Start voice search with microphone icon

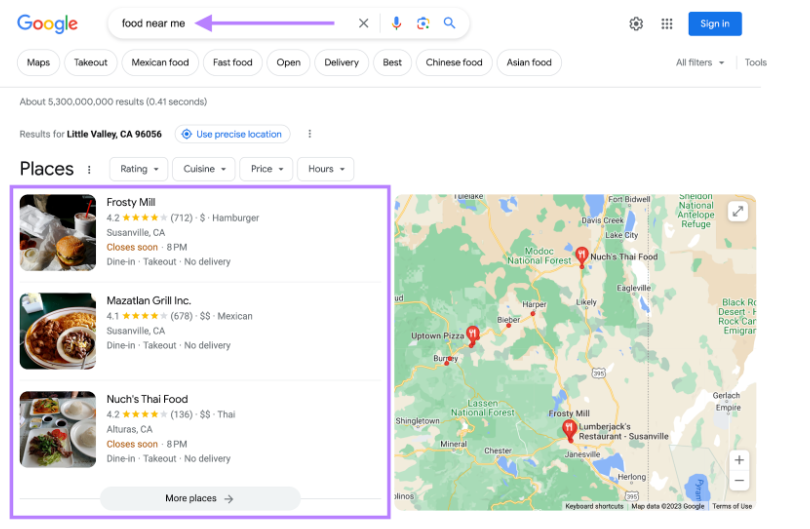coord(396,23)
